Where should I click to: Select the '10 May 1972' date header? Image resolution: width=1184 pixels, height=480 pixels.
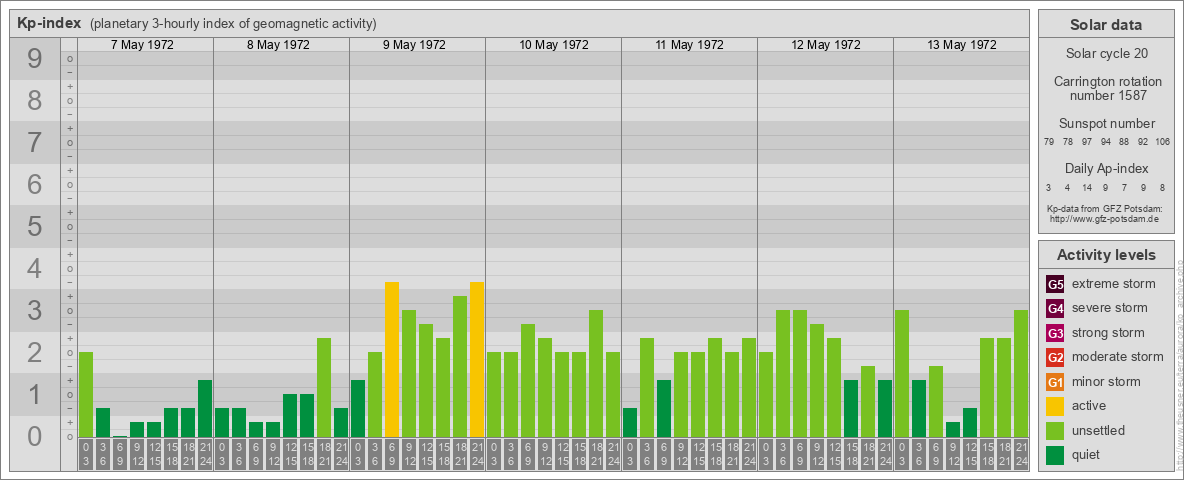pyautogui.click(x=553, y=45)
